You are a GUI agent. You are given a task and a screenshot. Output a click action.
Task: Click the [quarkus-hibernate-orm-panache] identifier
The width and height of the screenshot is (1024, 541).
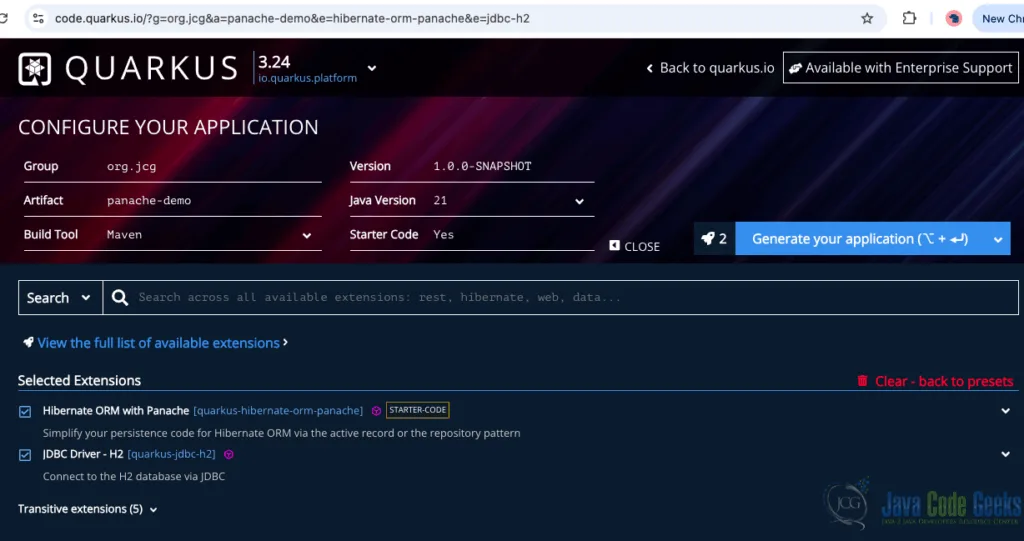tap(278, 410)
